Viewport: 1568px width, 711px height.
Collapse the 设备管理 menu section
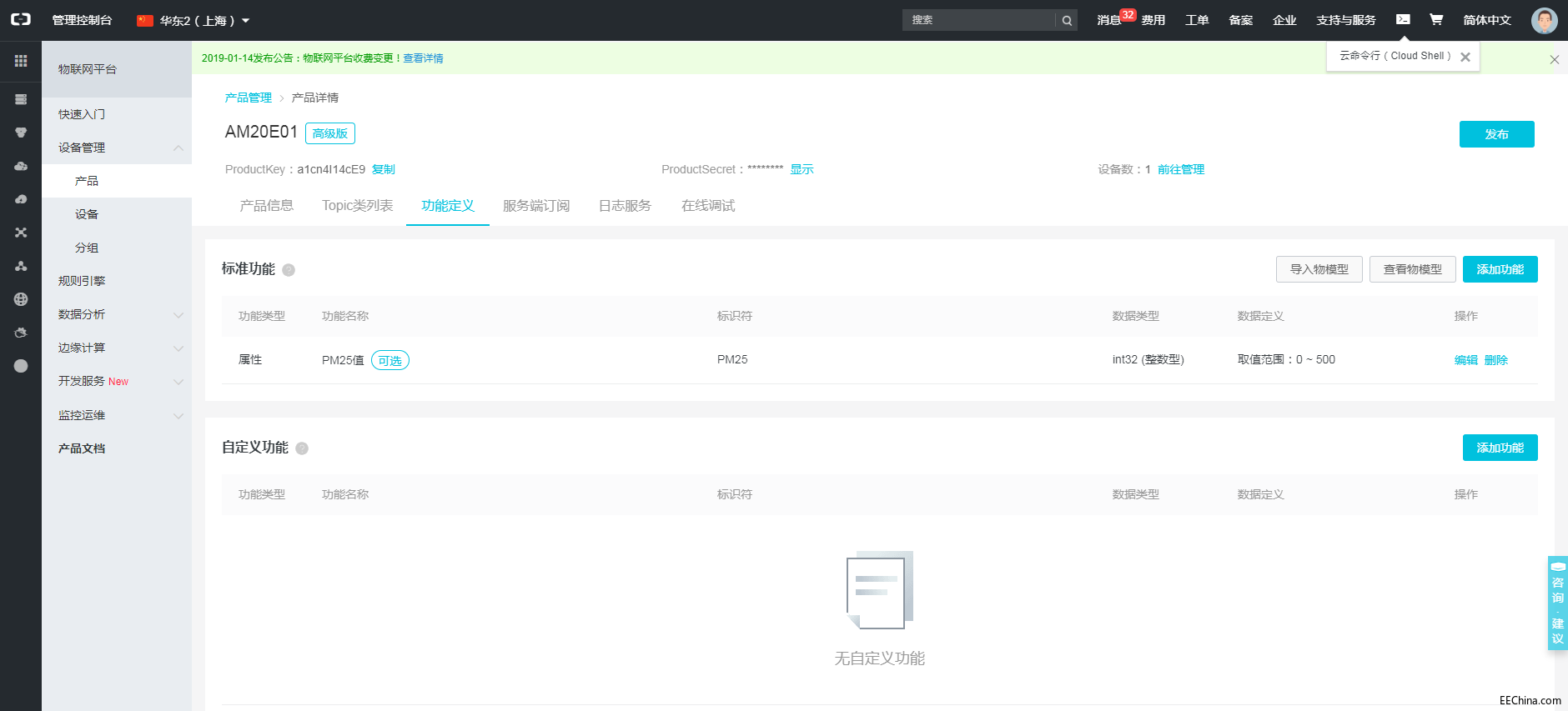178,148
